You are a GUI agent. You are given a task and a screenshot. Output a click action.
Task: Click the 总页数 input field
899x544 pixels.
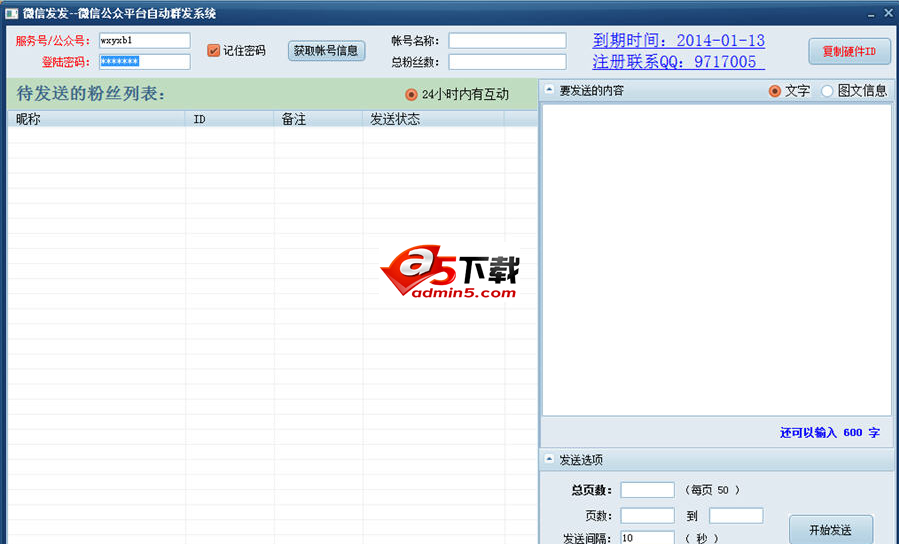click(647, 490)
